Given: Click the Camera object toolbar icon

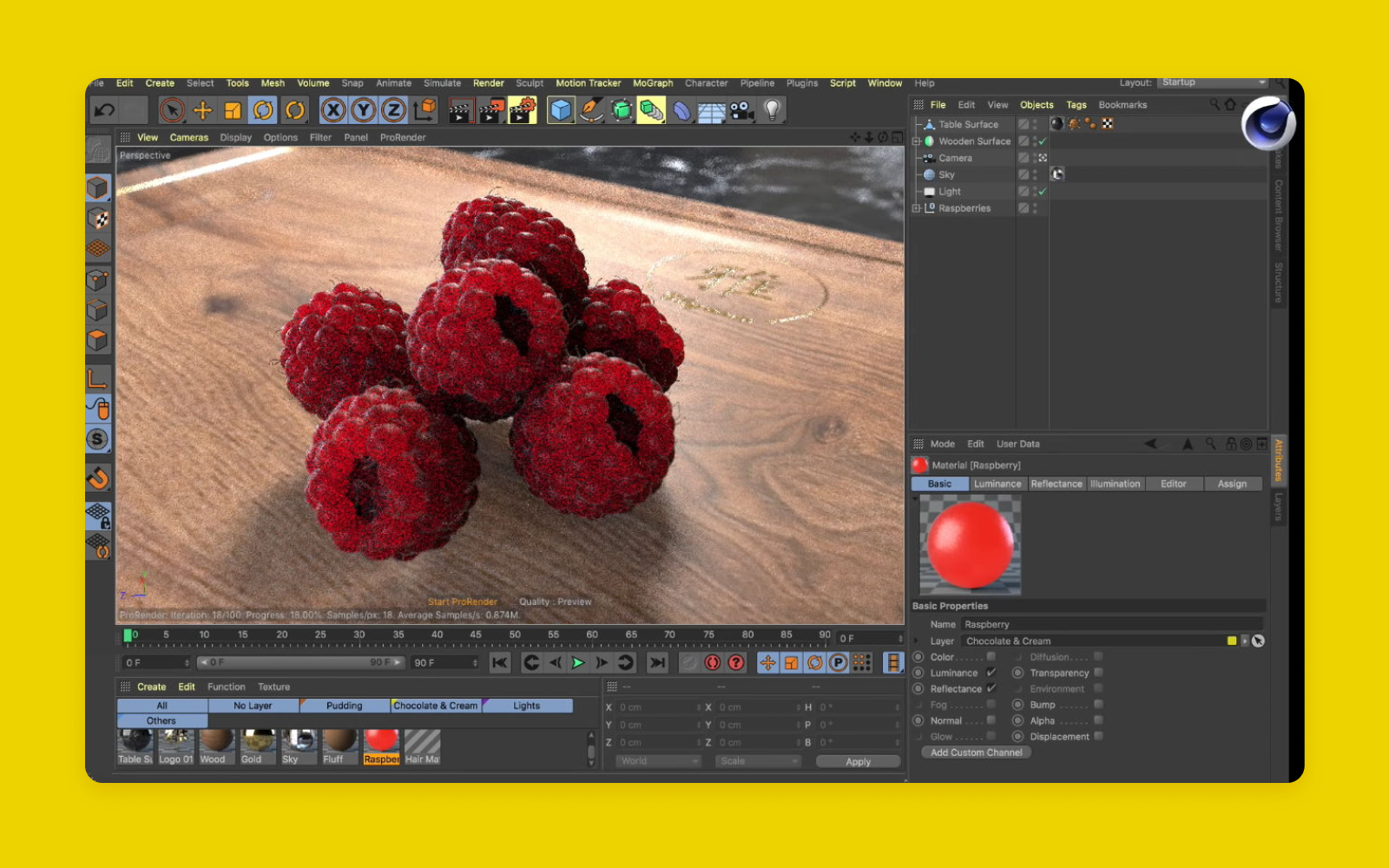Looking at the screenshot, I should pos(741,110).
